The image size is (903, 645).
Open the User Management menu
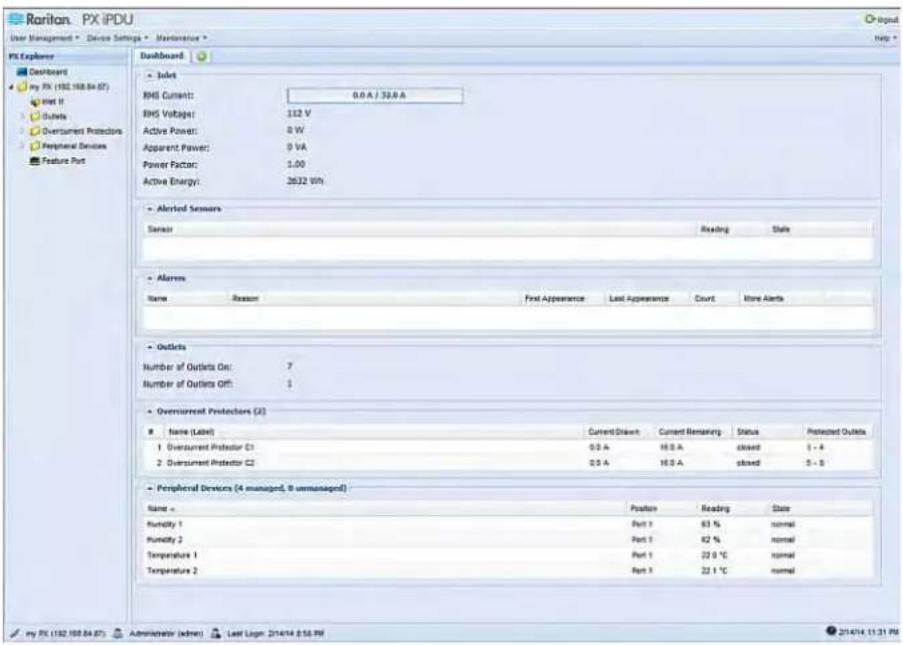[x=44, y=38]
